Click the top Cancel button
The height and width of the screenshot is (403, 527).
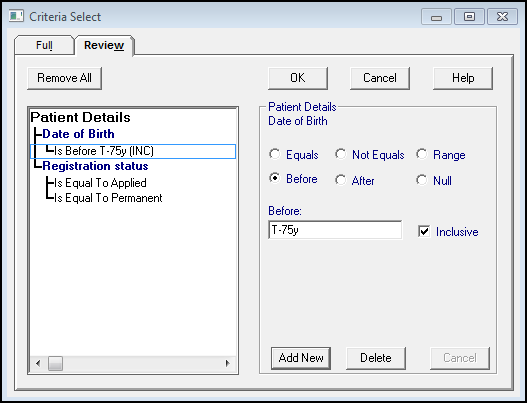380,78
